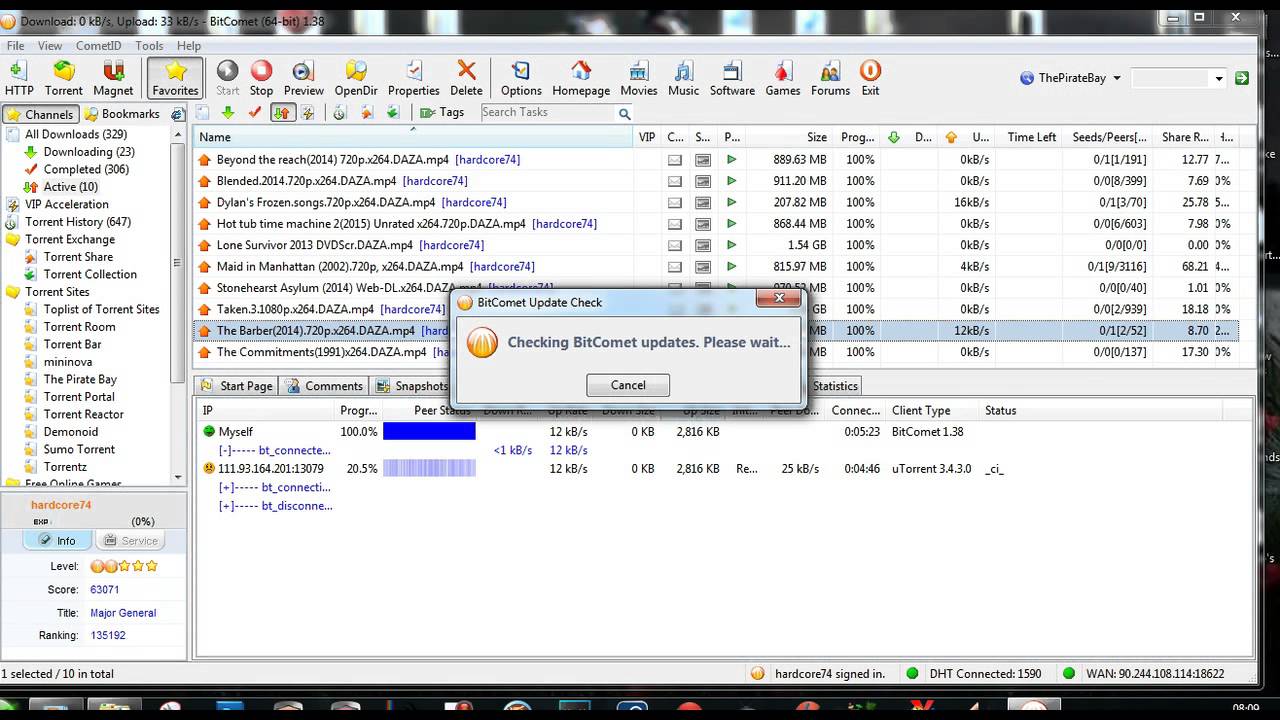
Task: Click the Info button in user panel
Action: 57,540
